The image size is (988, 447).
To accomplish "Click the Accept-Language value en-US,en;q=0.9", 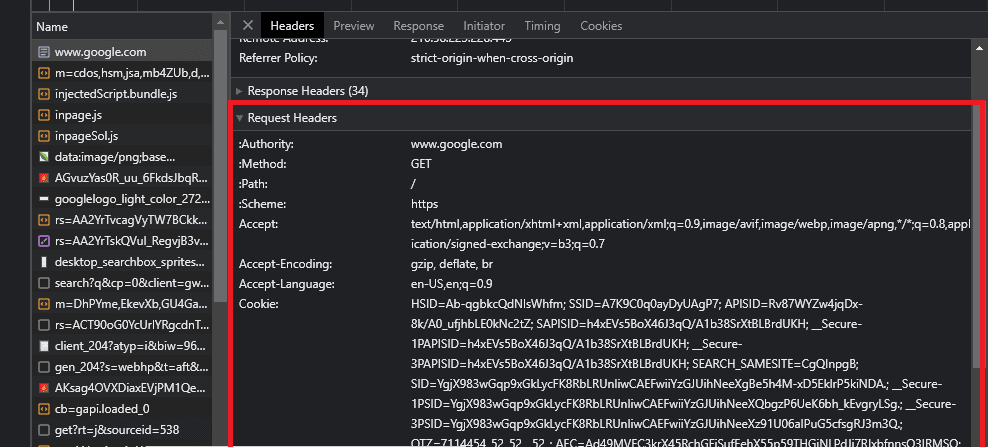I will coord(452,284).
